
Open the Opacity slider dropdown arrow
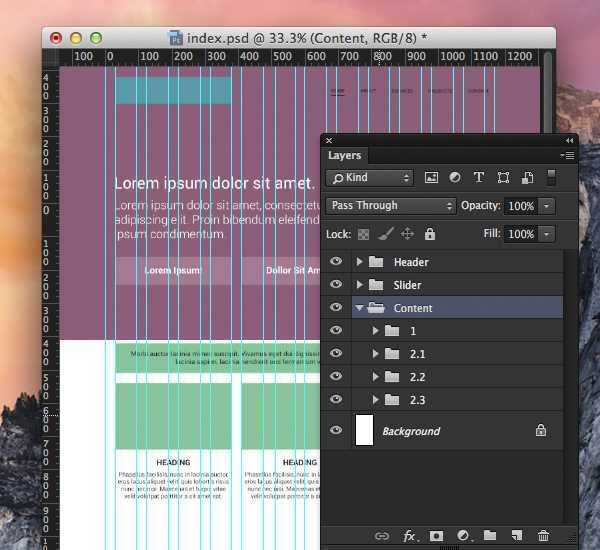point(547,206)
